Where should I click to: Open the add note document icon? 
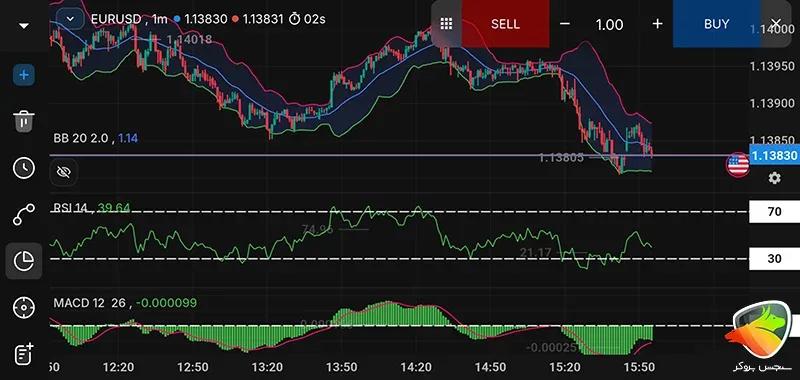pyautogui.click(x=23, y=354)
